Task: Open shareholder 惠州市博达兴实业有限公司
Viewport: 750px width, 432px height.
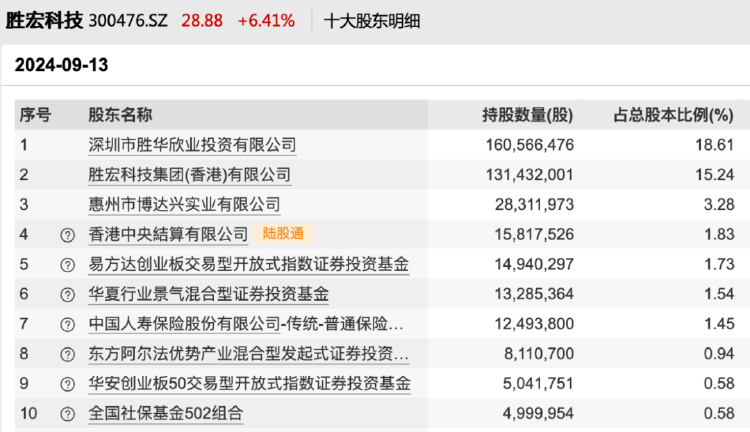Action: (x=184, y=205)
